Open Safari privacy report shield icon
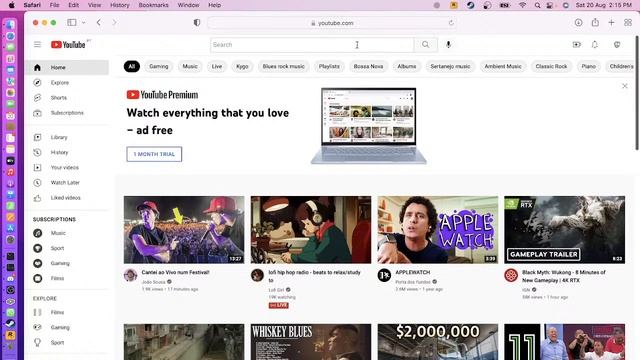640x360 pixels. [197, 22]
